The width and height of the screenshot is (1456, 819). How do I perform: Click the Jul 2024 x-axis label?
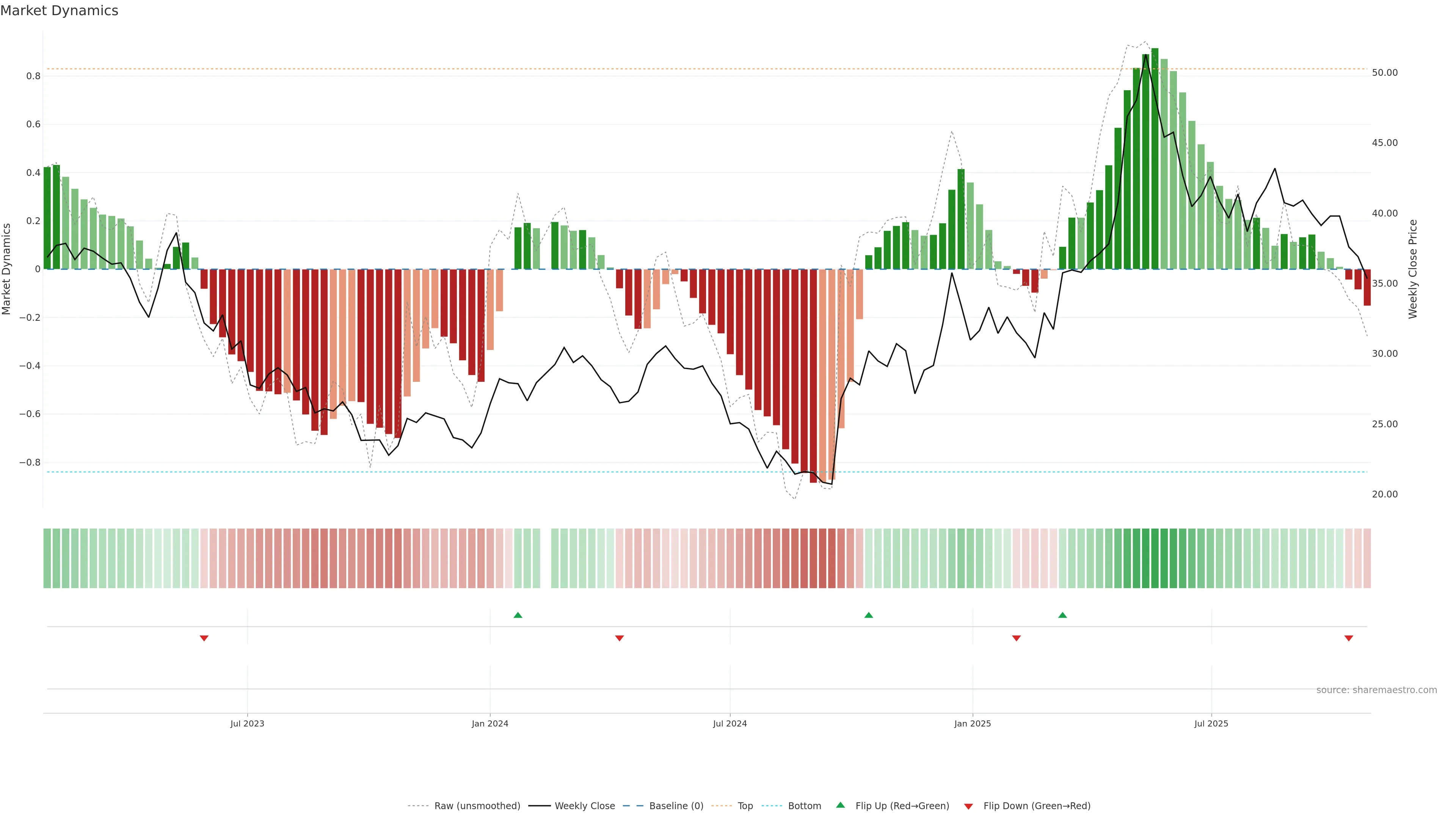click(730, 723)
